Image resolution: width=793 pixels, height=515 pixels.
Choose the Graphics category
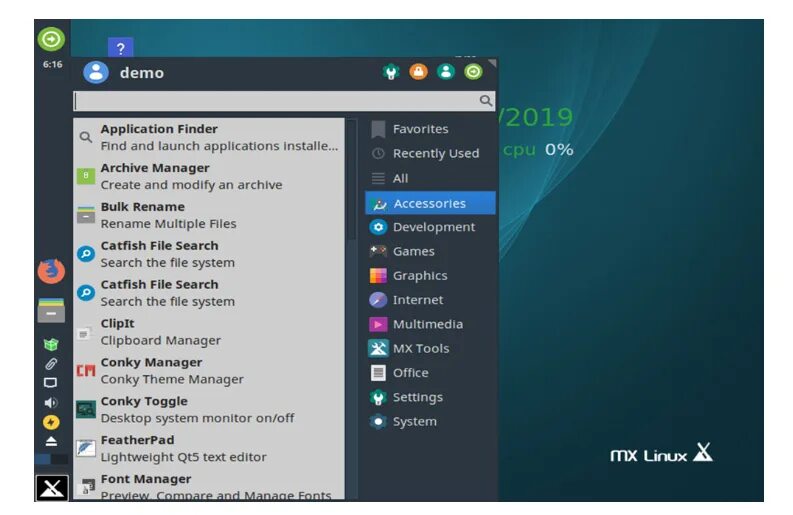430,276
